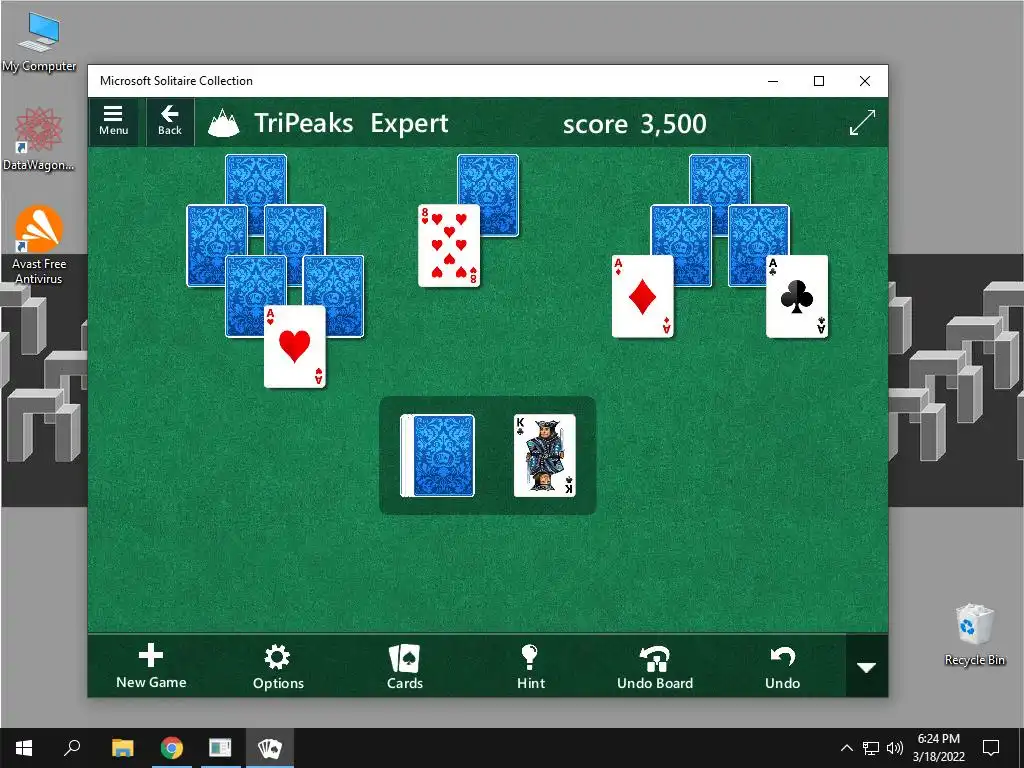This screenshot has height=768, width=1024.
Task: Click the score 3,500 display
Action: (634, 123)
